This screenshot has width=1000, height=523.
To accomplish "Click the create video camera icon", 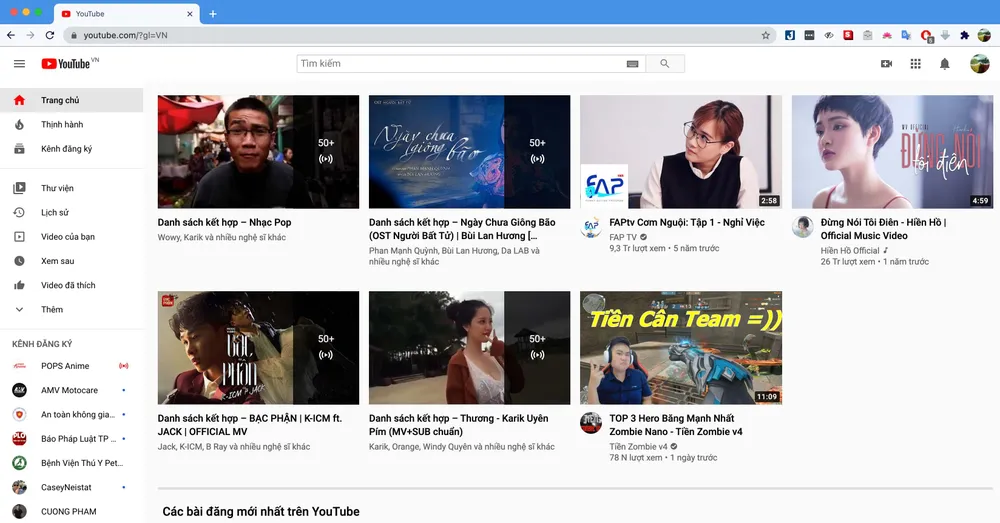I will pos(886,64).
